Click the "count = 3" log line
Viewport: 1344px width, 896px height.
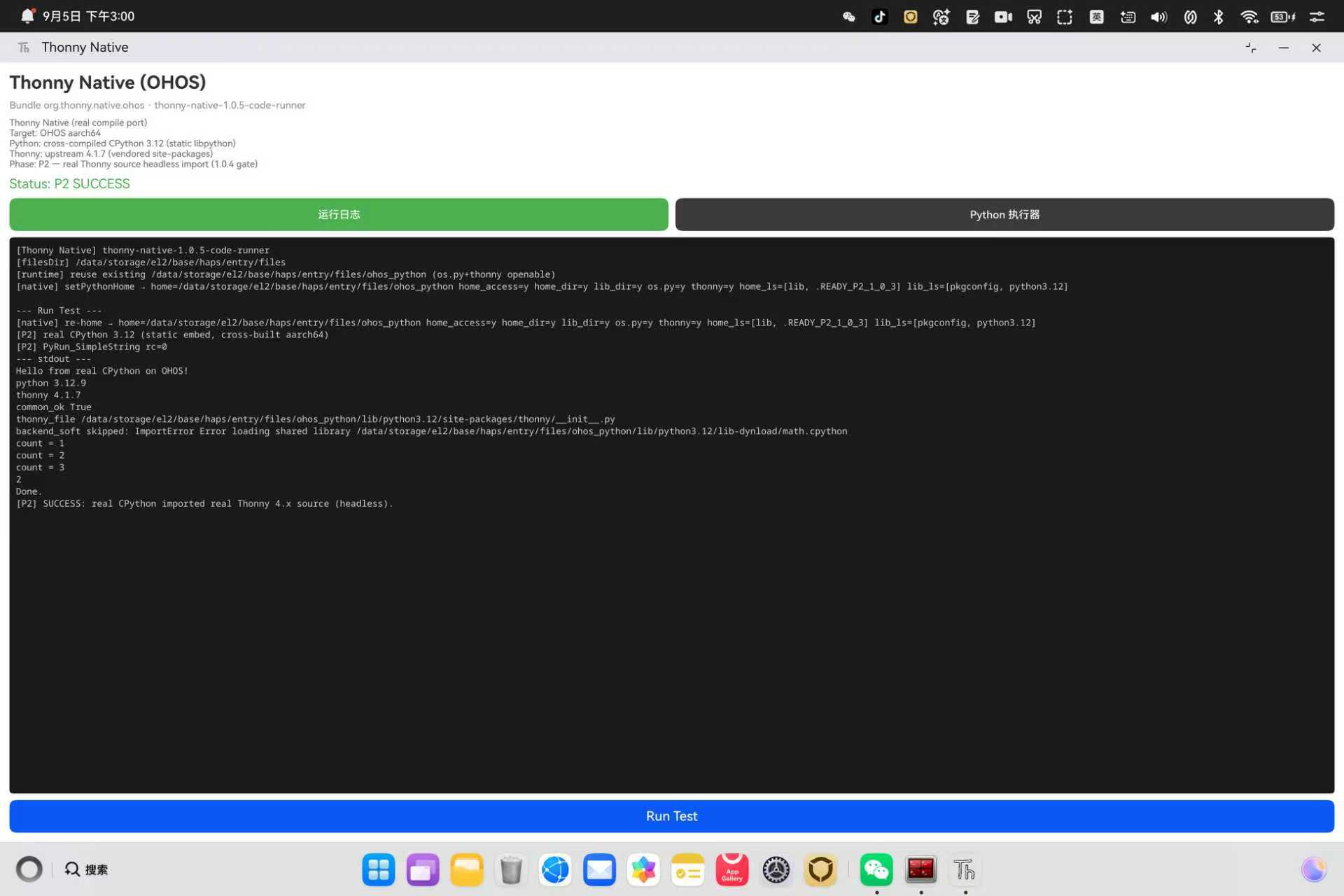click(40, 467)
